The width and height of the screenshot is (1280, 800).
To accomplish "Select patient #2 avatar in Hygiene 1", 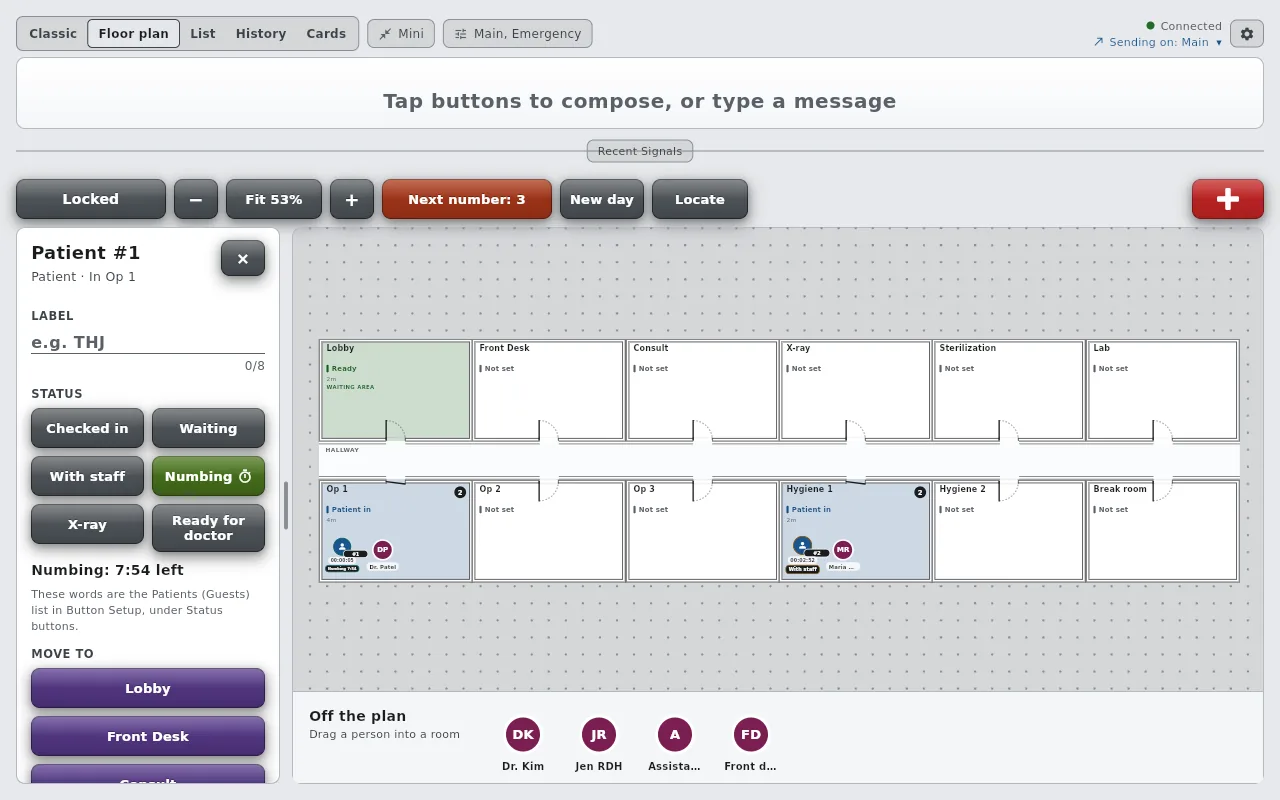I will click(802, 546).
